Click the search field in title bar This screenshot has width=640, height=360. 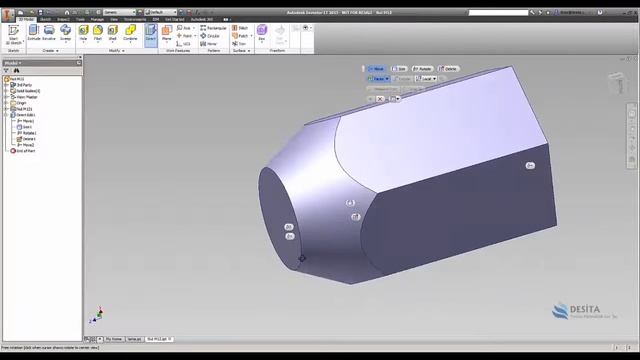point(498,13)
